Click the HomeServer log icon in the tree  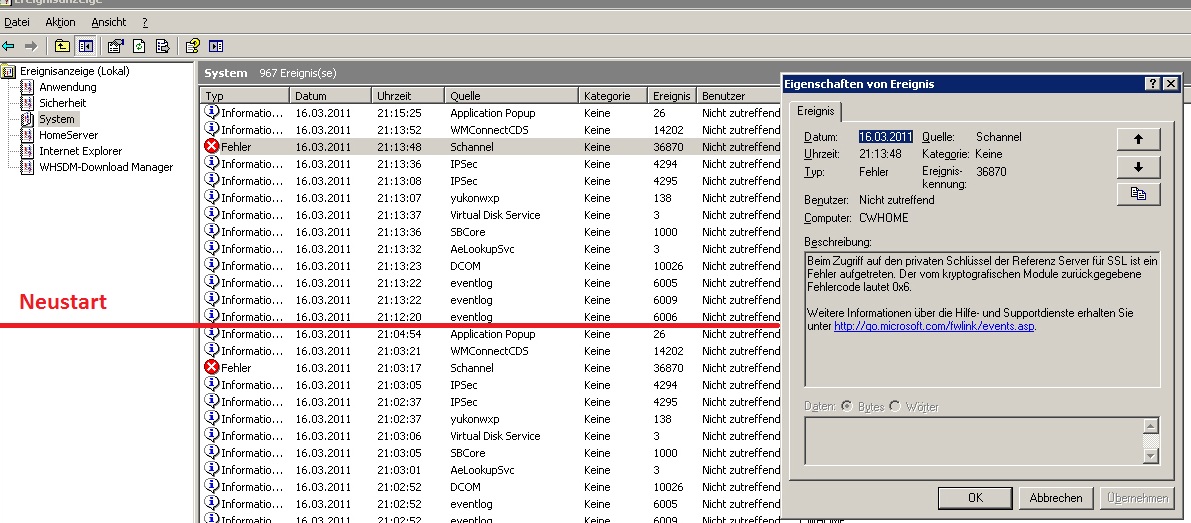27,135
